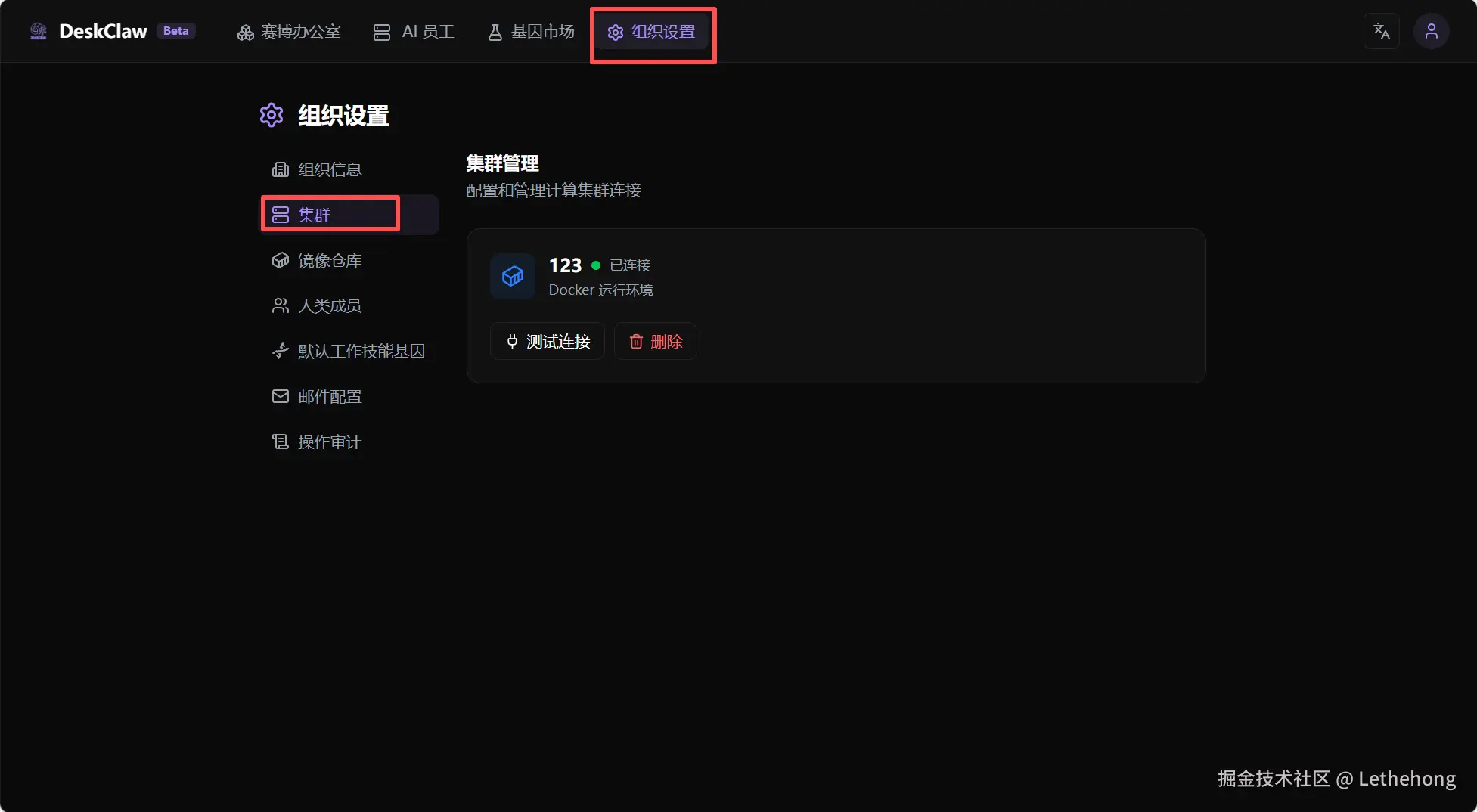
Task: Open the 操作审计 sidebar item
Action: [349, 442]
